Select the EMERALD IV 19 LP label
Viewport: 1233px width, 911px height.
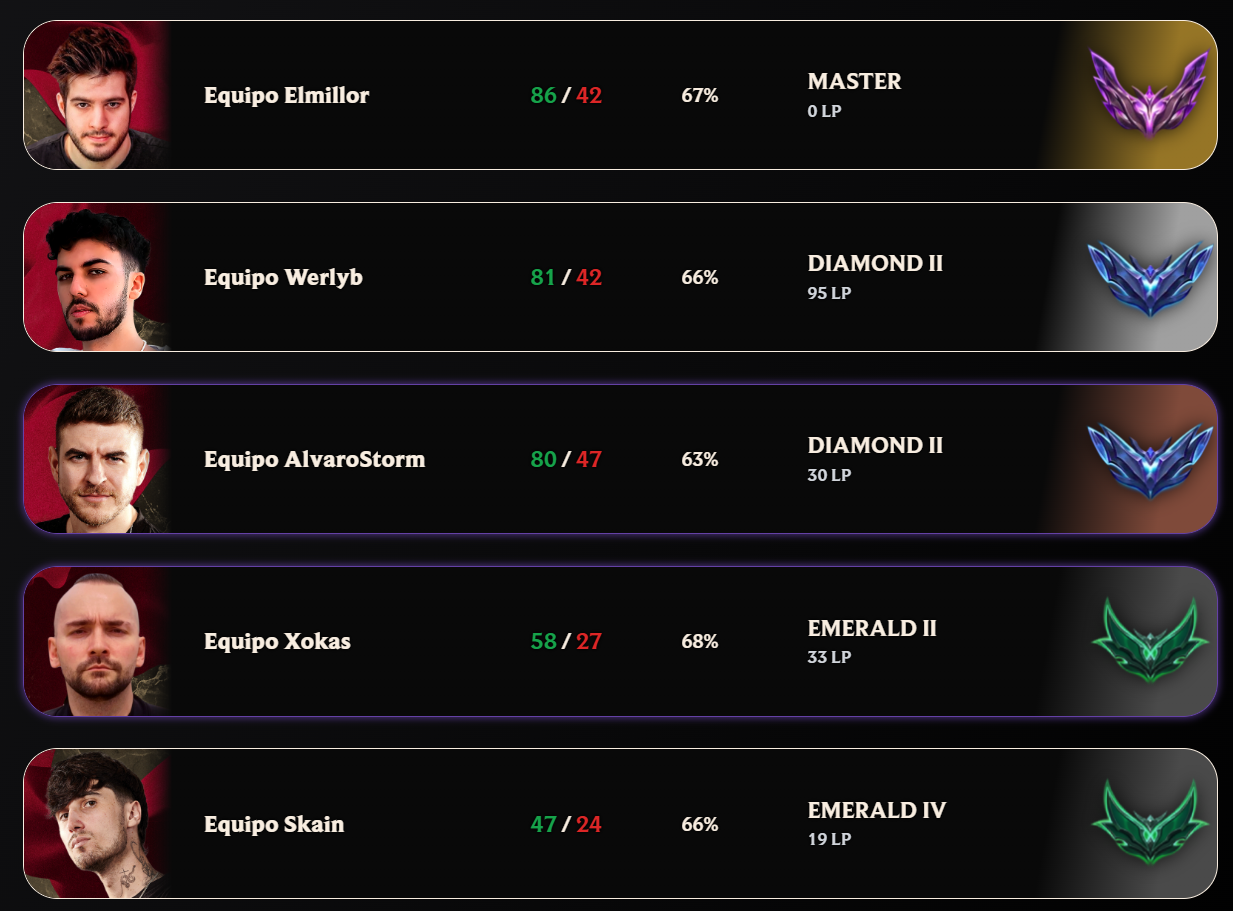876,822
